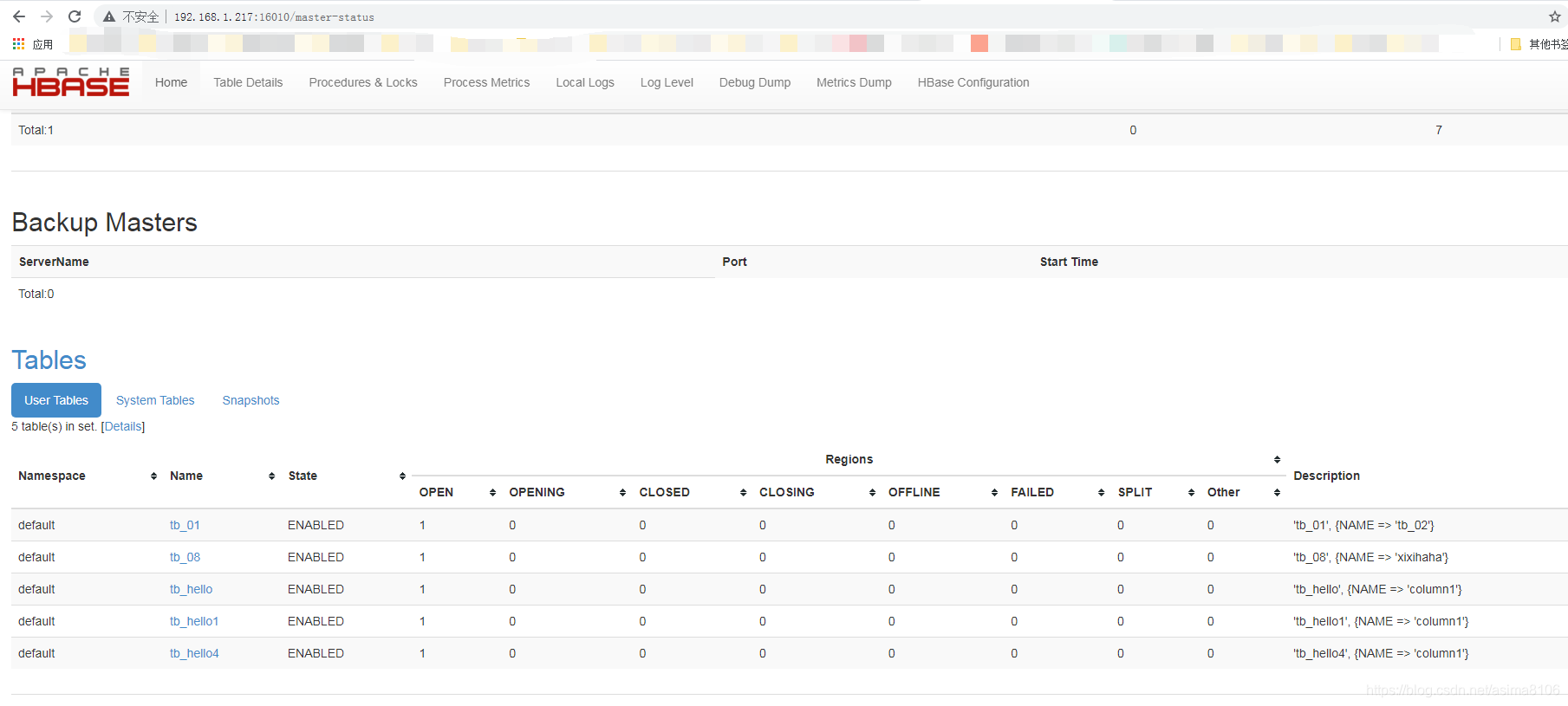Viewport: 1568px width, 706px height.
Task: Open the other bookmarks folder
Action: 1539,43
